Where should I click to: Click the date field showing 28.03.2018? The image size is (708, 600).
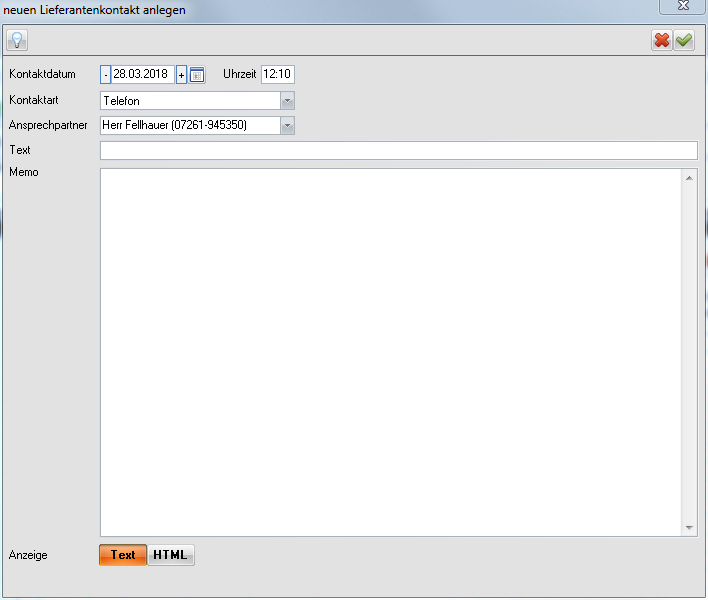(142, 75)
